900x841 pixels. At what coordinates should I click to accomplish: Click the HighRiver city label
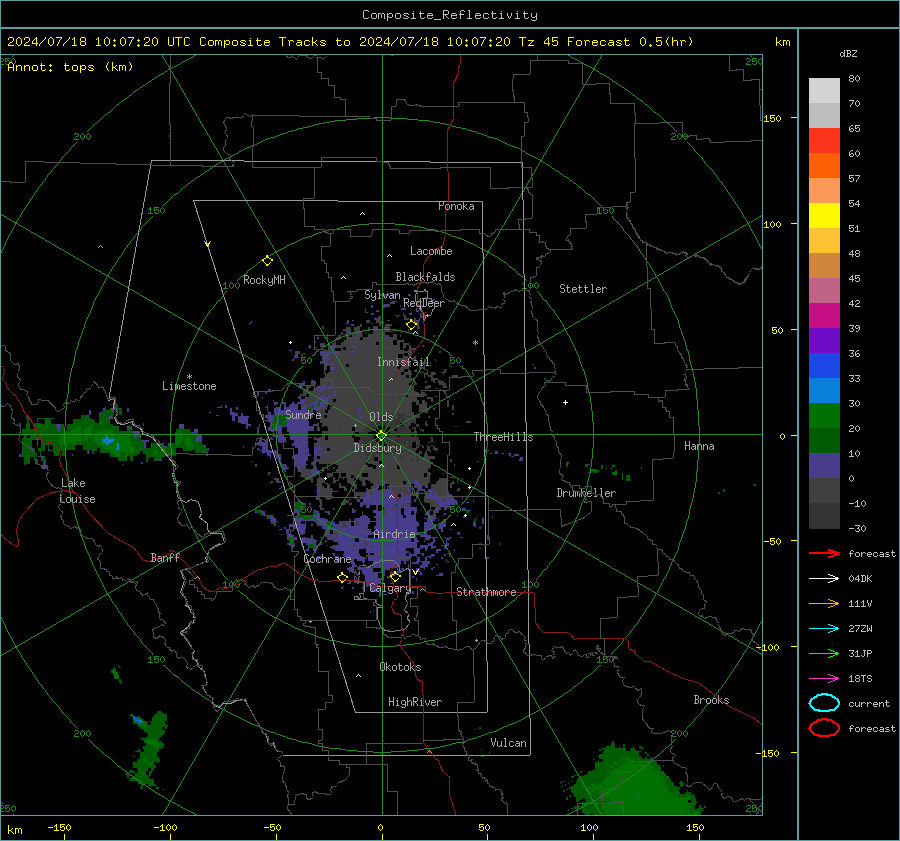point(415,702)
